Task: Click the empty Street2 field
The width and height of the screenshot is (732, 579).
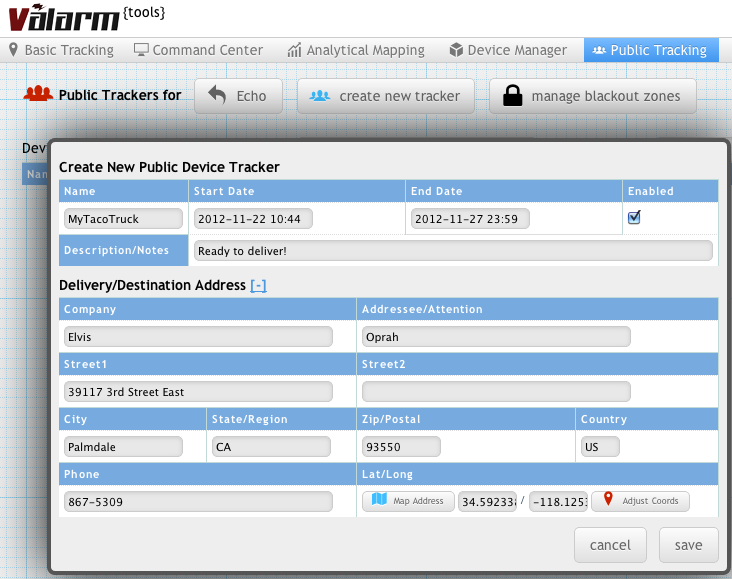Action: (x=496, y=391)
